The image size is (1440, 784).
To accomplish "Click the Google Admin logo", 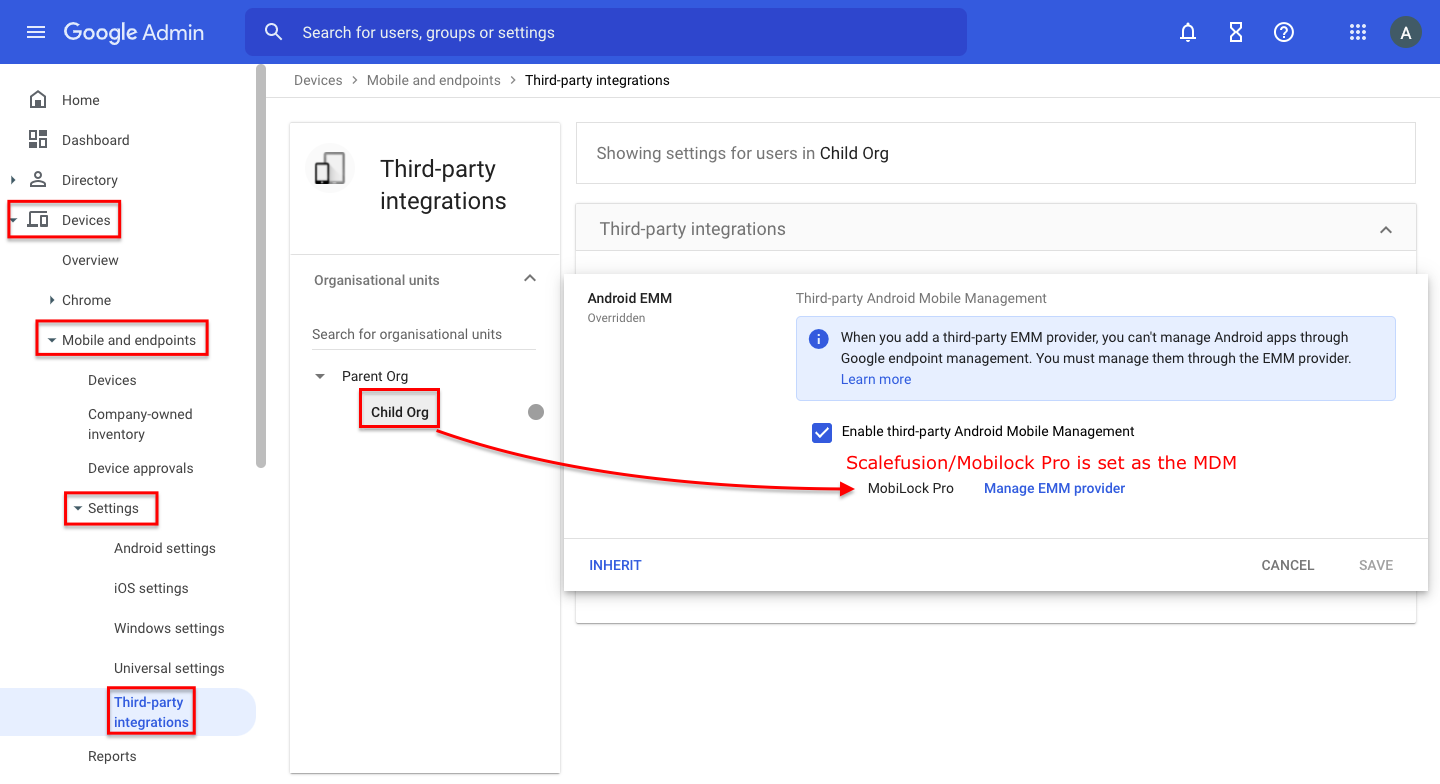I will pos(134,32).
